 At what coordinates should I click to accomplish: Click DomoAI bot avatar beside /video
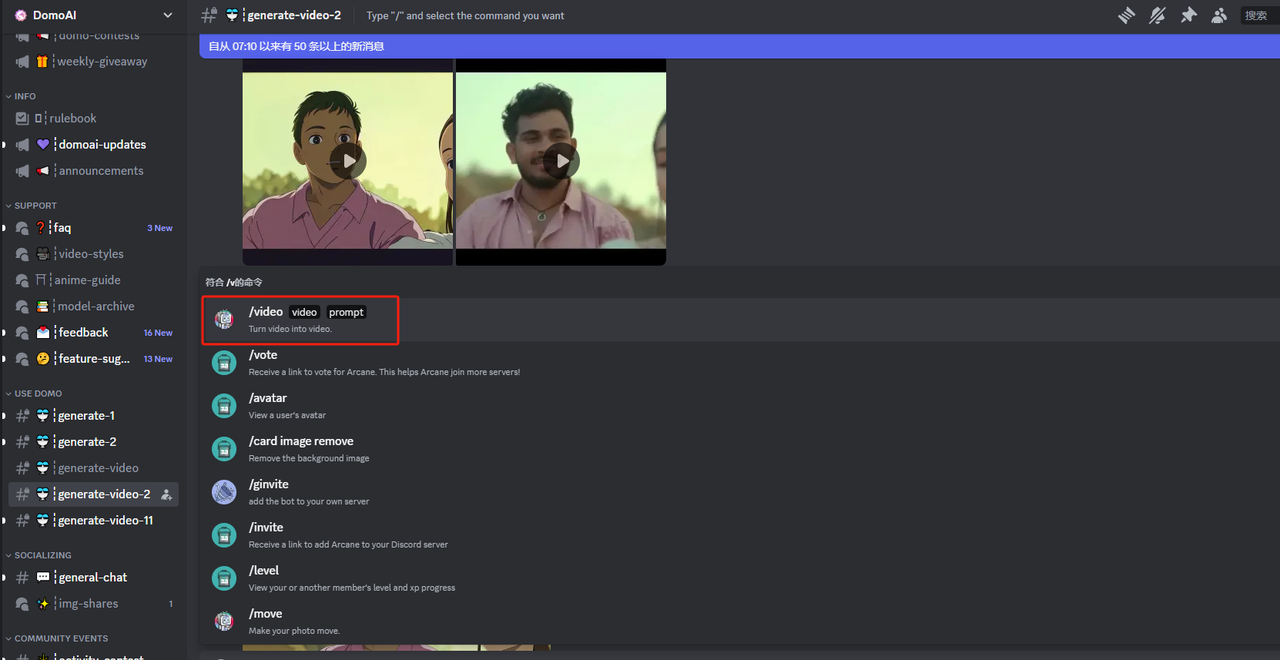(x=224, y=320)
